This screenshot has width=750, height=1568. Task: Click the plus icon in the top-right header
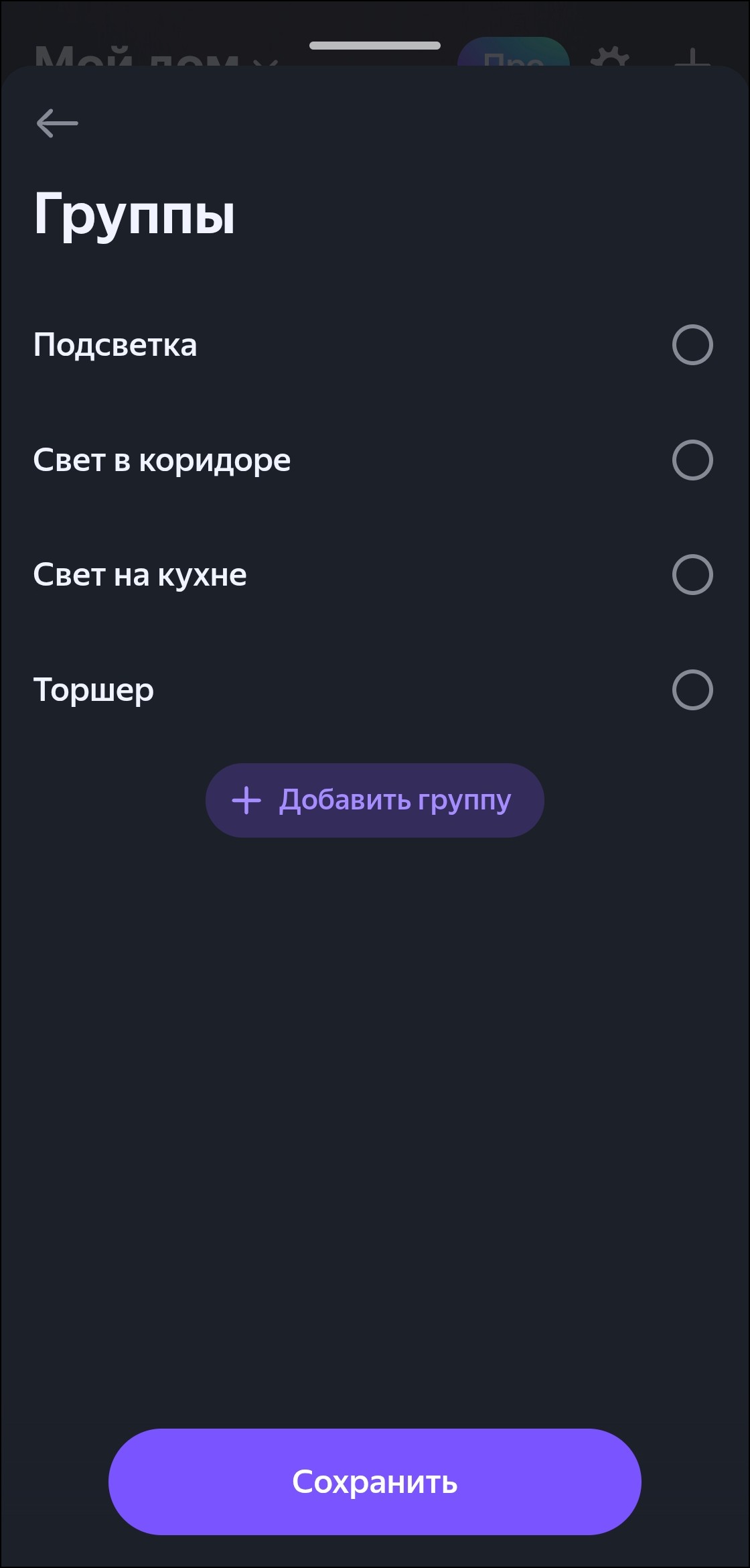point(692,58)
